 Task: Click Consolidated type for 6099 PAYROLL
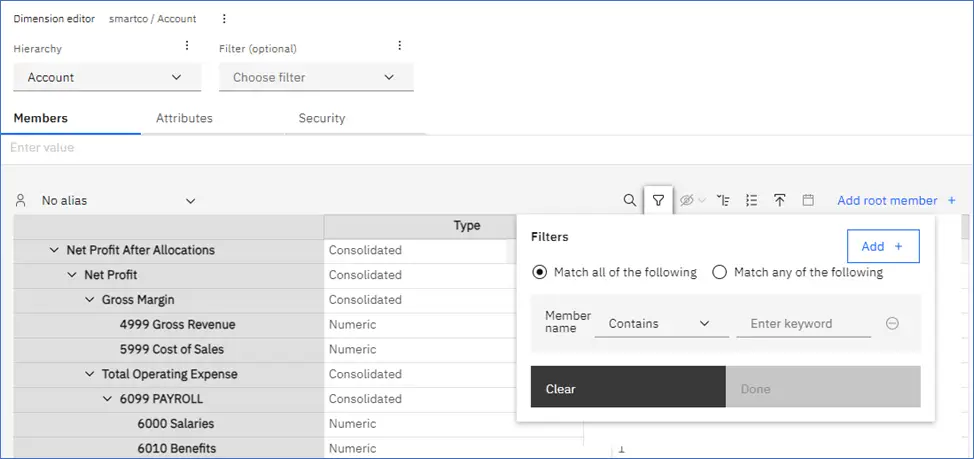(365, 399)
